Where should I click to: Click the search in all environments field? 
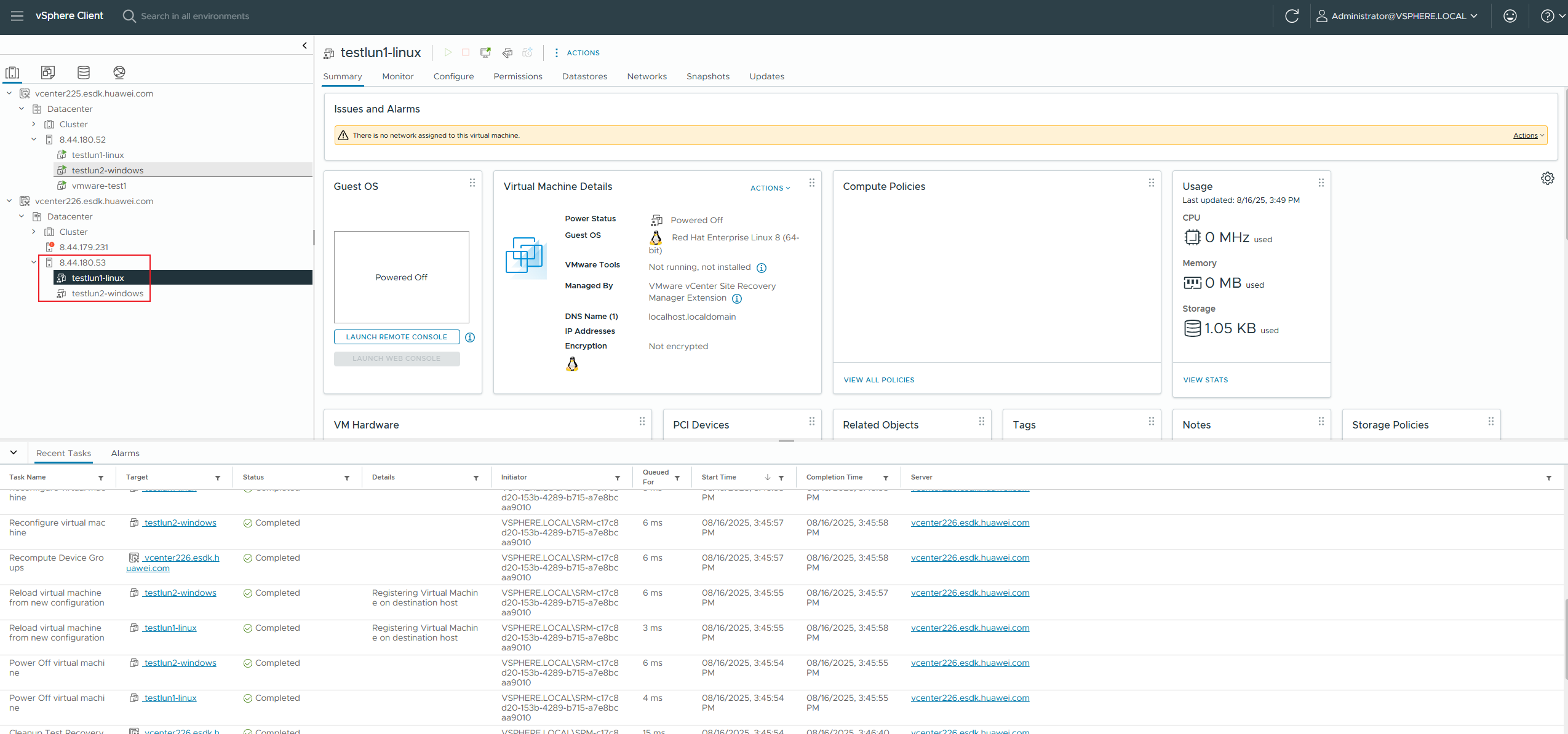pos(195,16)
